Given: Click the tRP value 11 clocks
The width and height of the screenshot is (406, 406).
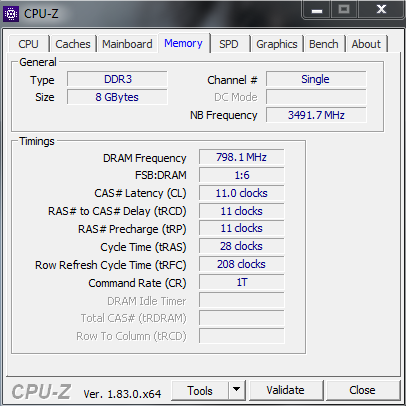Looking at the screenshot, I should [242, 229].
